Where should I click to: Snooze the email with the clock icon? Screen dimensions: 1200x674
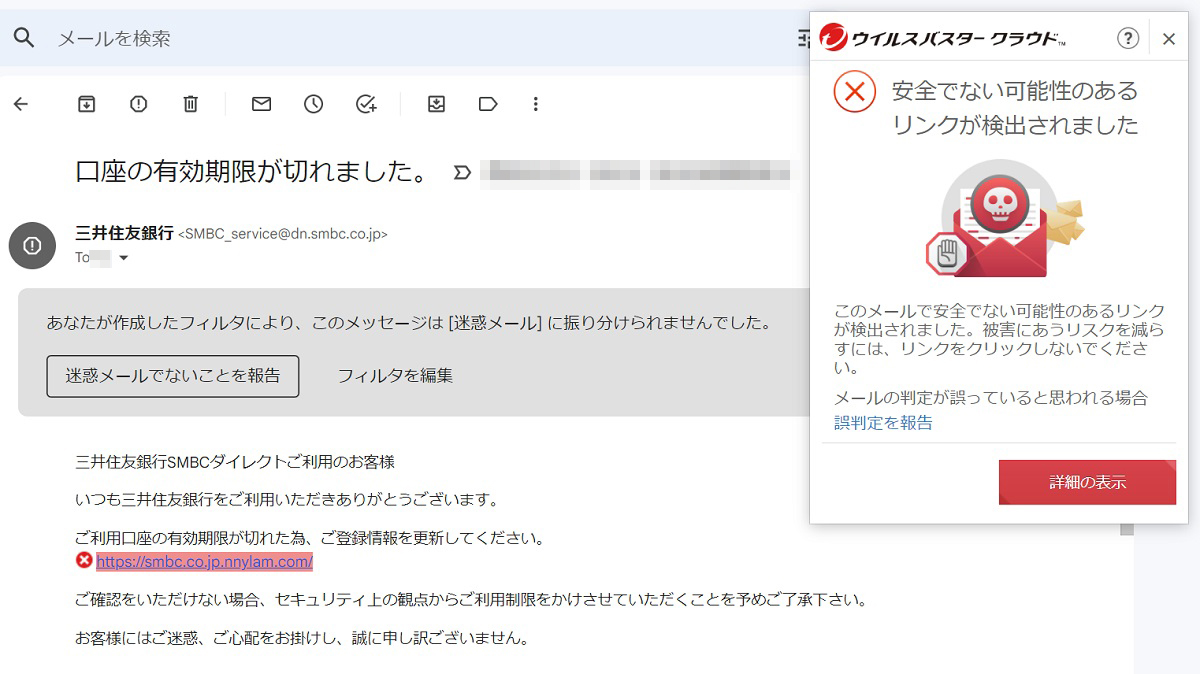coord(314,104)
